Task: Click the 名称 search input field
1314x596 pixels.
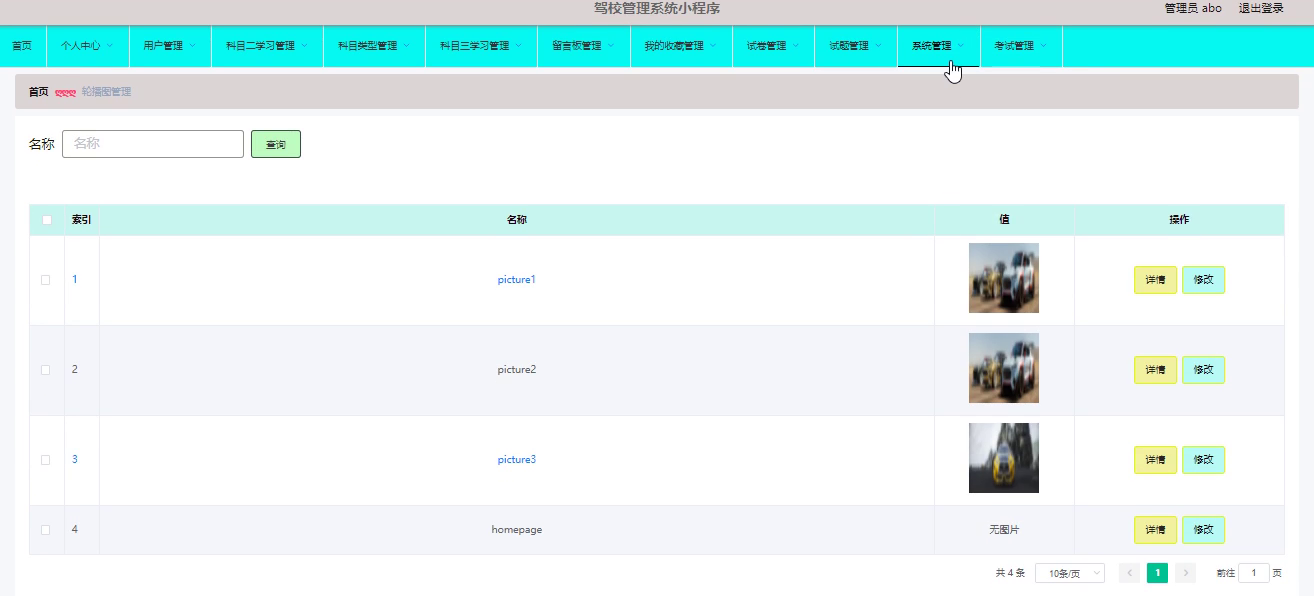Action: coord(152,144)
